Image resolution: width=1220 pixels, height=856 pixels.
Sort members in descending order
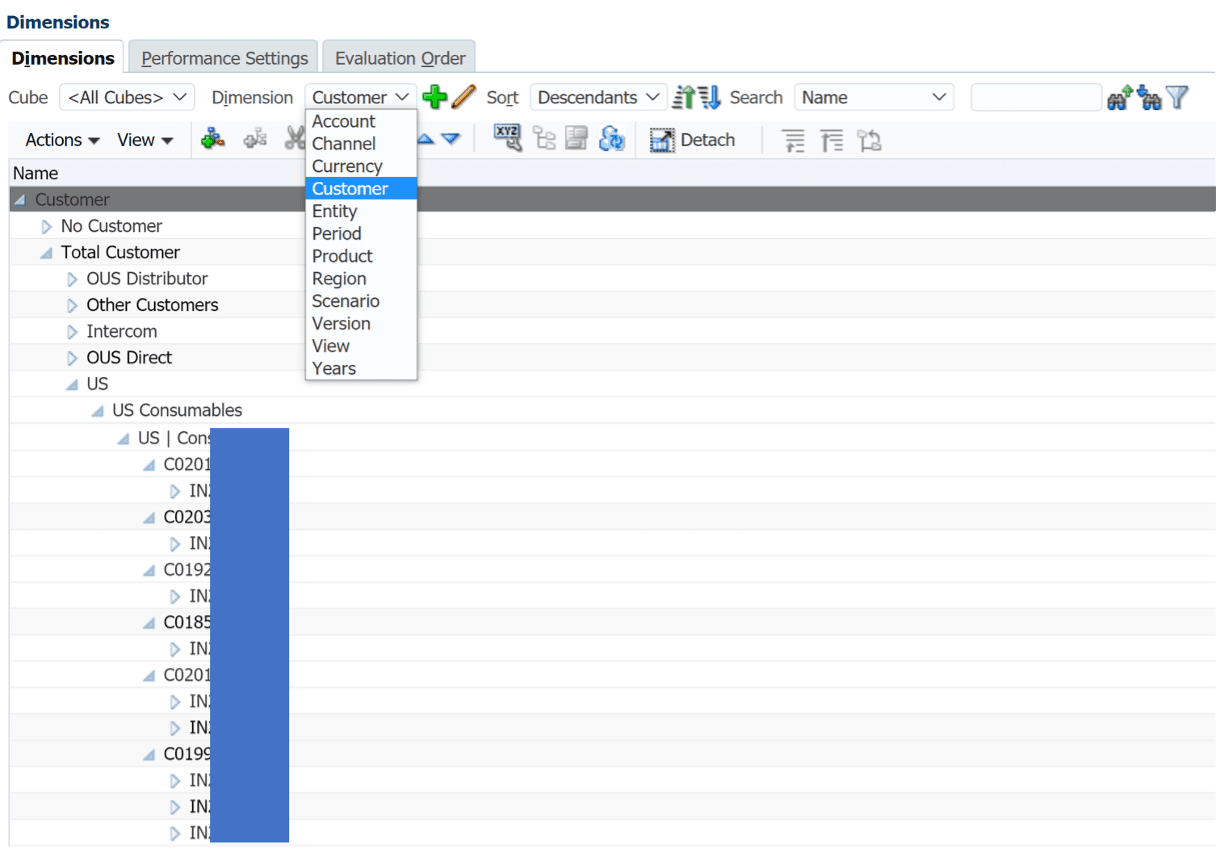pos(709,97)
